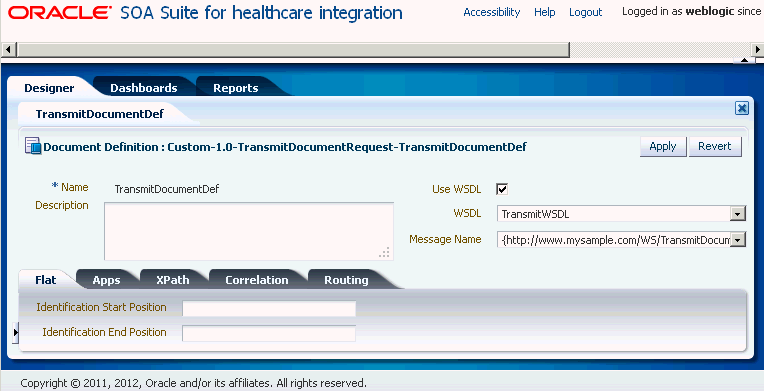Open the XPath tab

pos(172,280)
